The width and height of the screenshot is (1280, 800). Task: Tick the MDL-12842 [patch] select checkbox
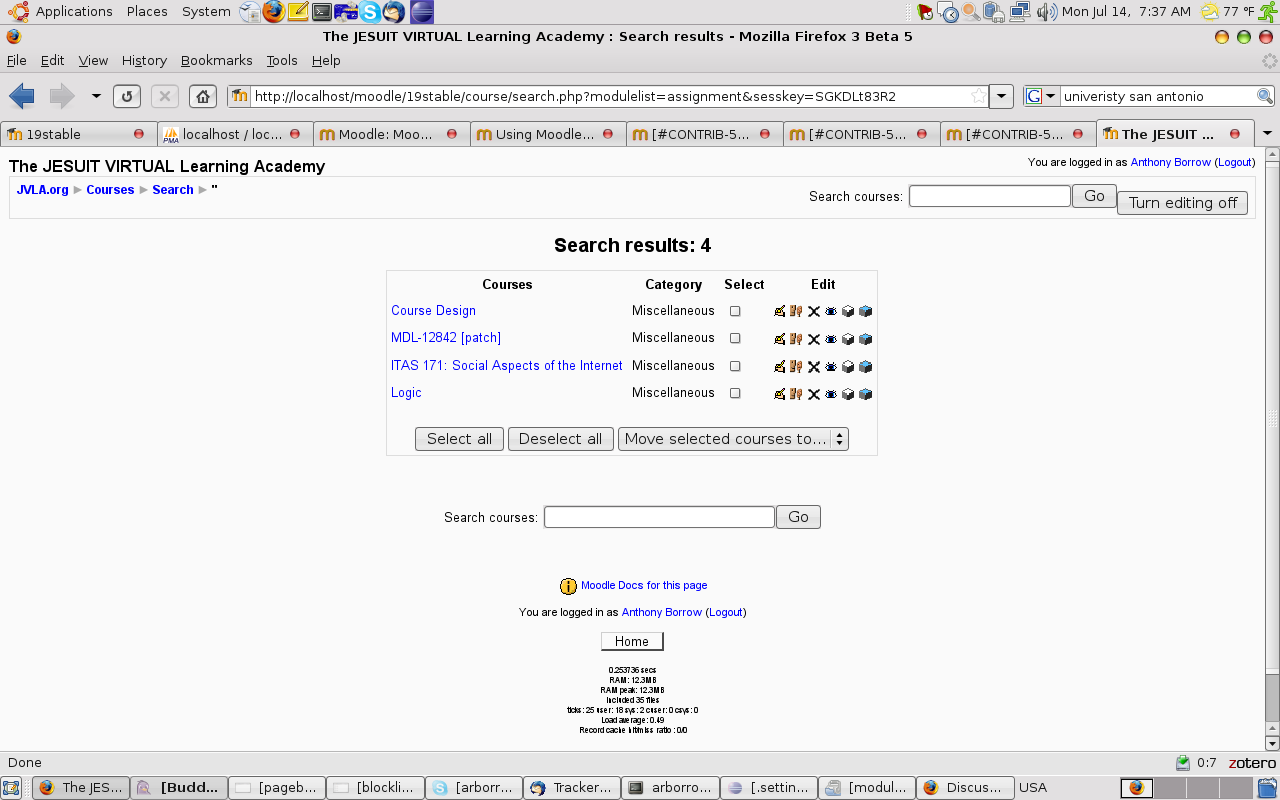[x=735, y=338]
